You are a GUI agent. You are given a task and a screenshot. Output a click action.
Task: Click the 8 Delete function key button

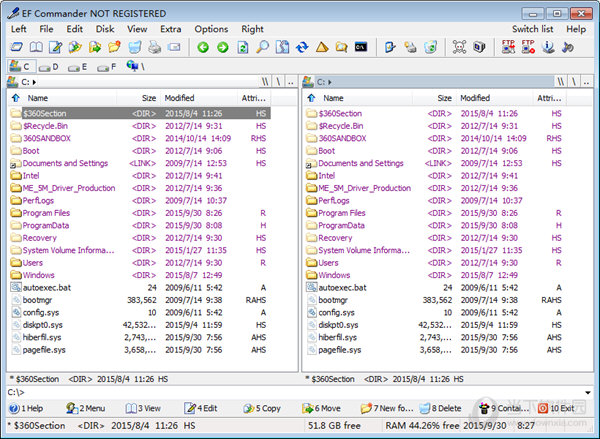click(x=440, y=408)
